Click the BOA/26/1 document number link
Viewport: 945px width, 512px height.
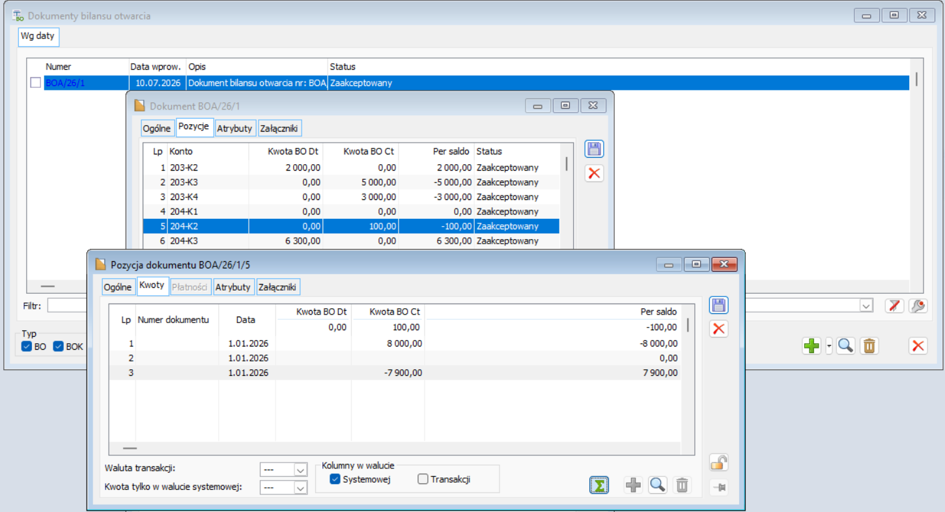coord(65,83)
